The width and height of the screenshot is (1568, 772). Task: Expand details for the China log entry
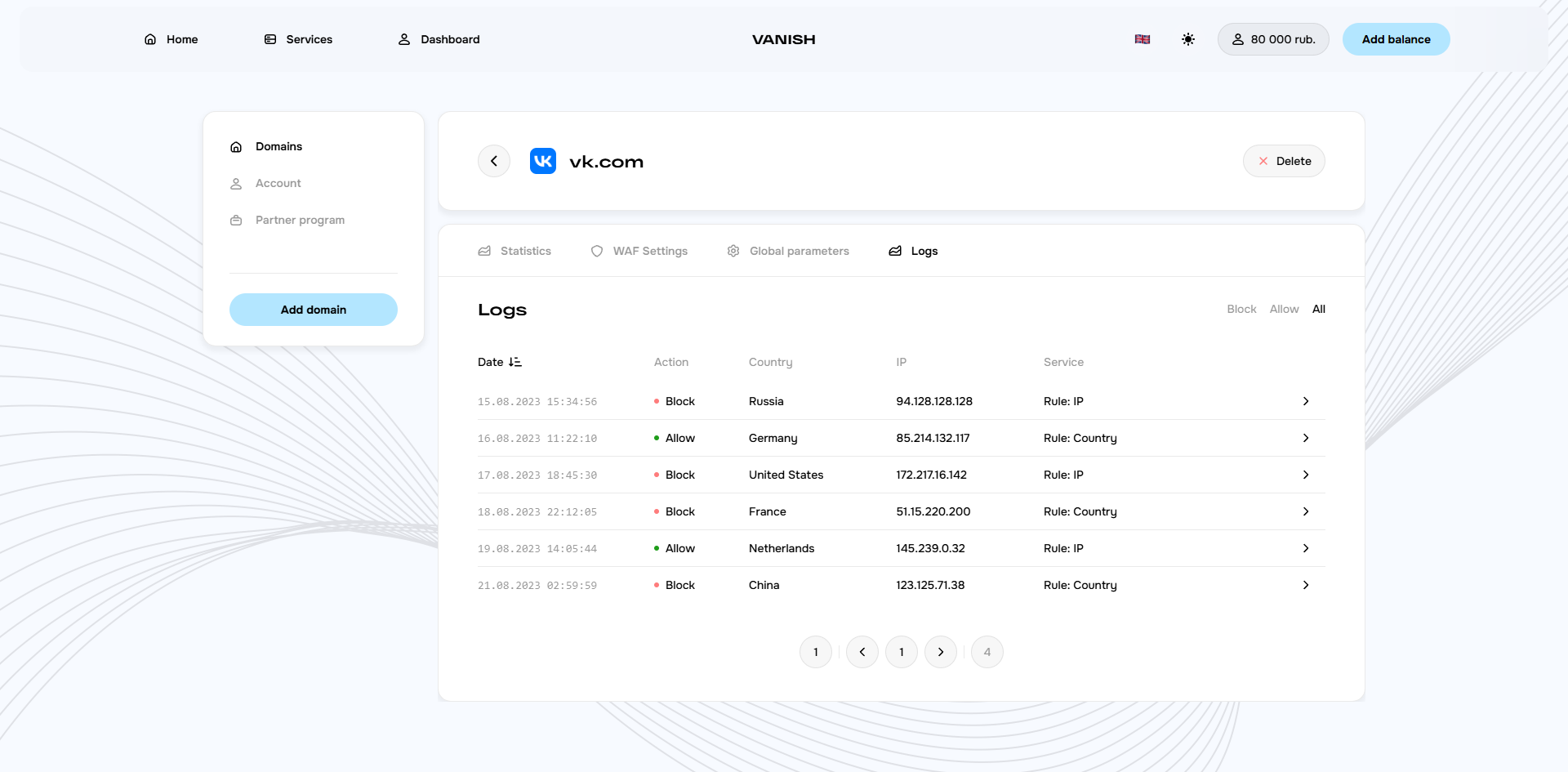(x=1305, y=585)
